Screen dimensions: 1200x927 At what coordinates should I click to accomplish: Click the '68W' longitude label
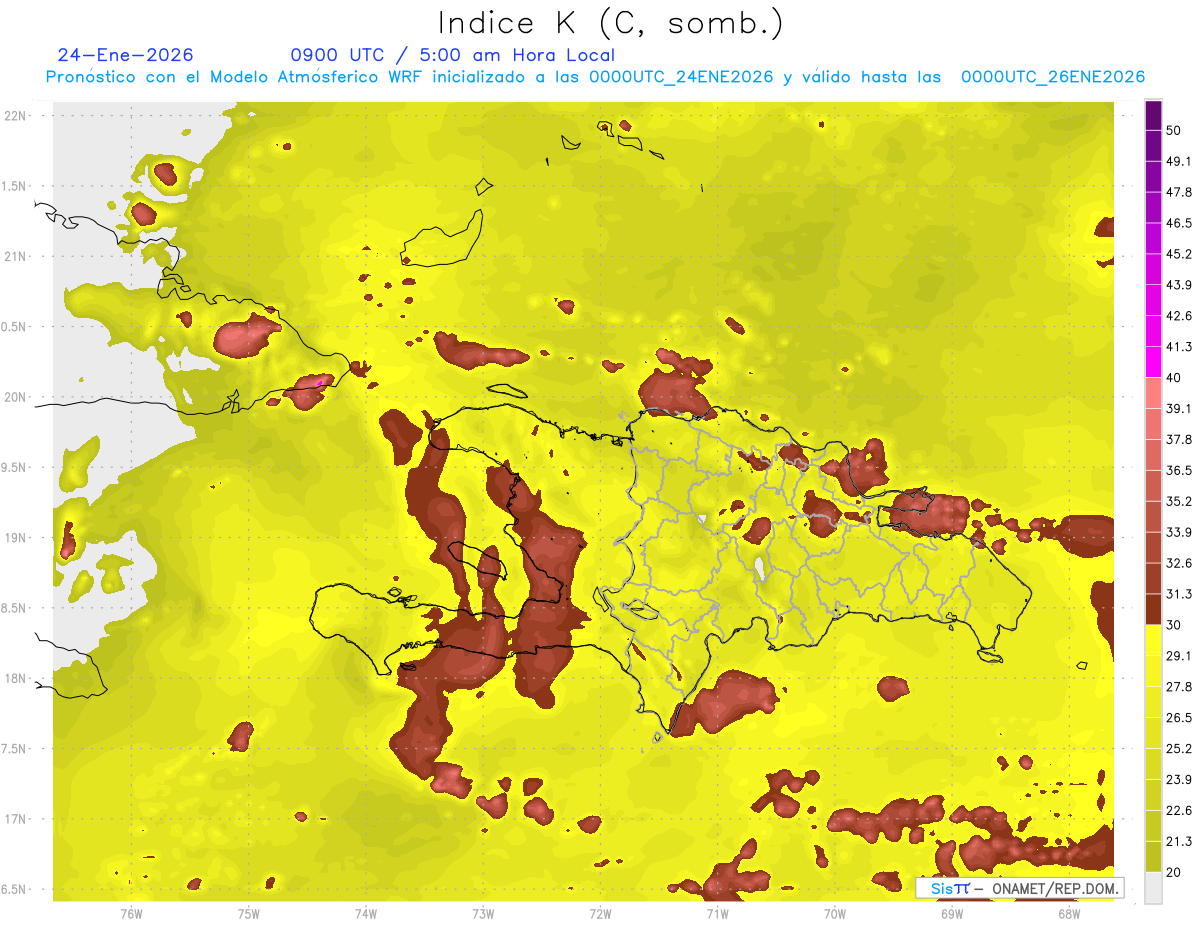[1069, 913]
